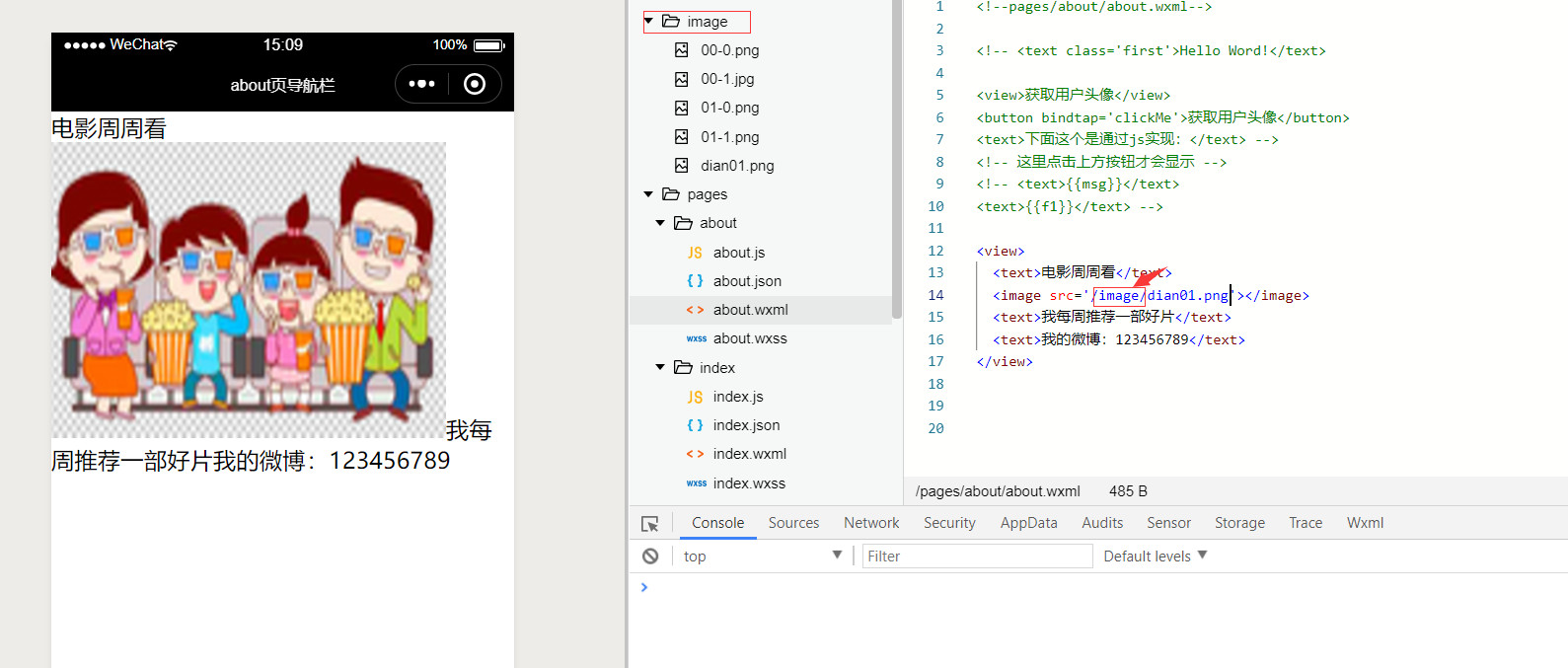Image resolution: width=1568 pixels, height=668 pixels.
Task: Click the image file icon beside 00-0.png
Action: (x=682, y=50)
